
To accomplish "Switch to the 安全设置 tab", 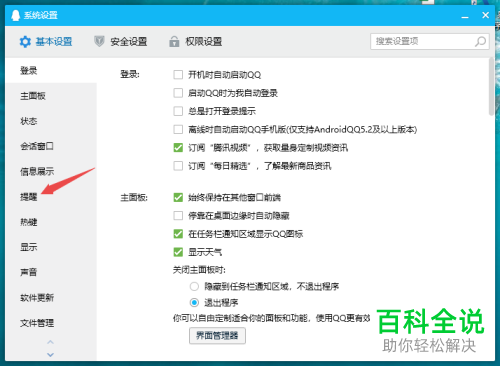I will [x=120, y=42].
